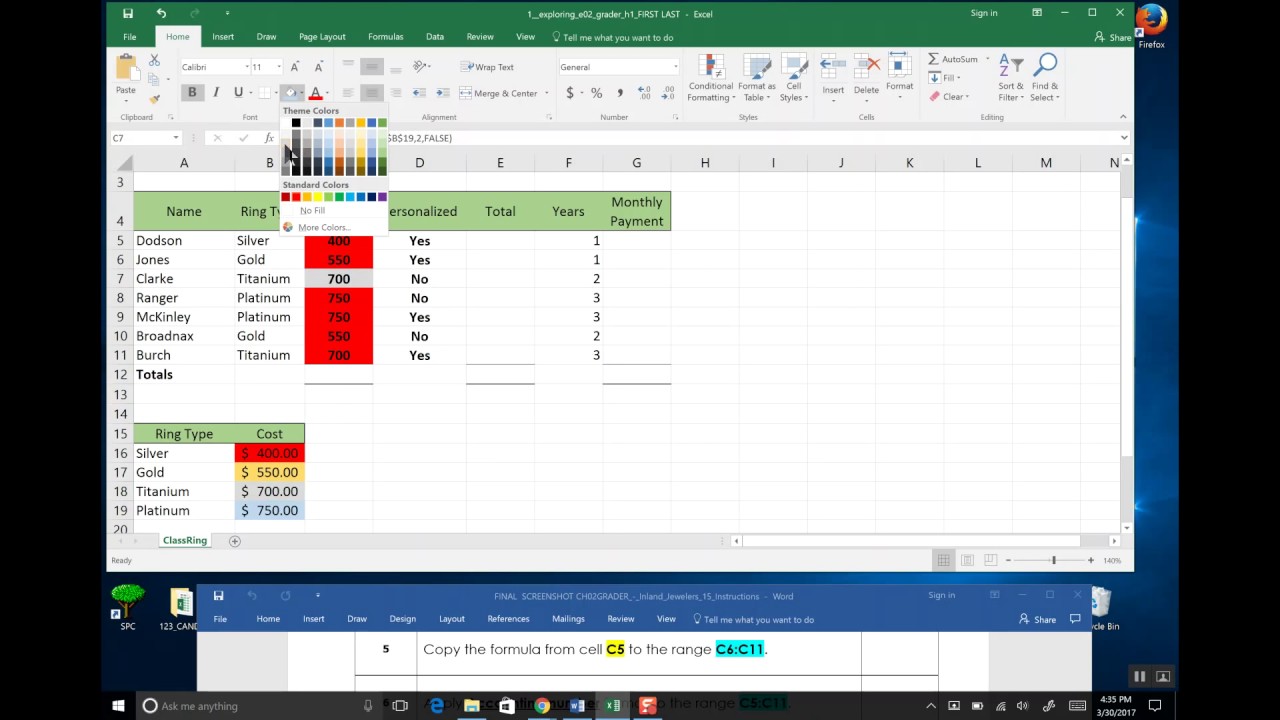Toggle Italic formatting
The image size is (1280, 720).
215,93
